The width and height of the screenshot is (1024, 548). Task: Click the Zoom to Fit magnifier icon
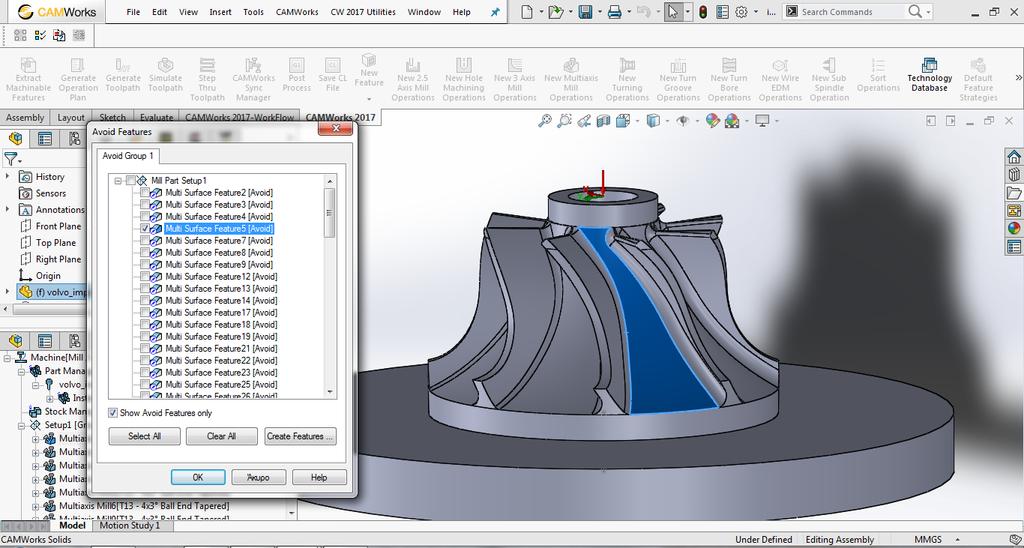[x=545, y=121]
